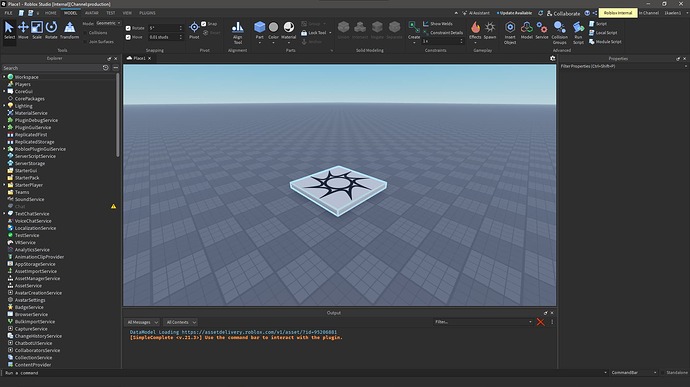Screen dimensions: 690x387
Task: Select ServerScriptService in Explorer
Action: pyautogui.click(x=35, y=156)
